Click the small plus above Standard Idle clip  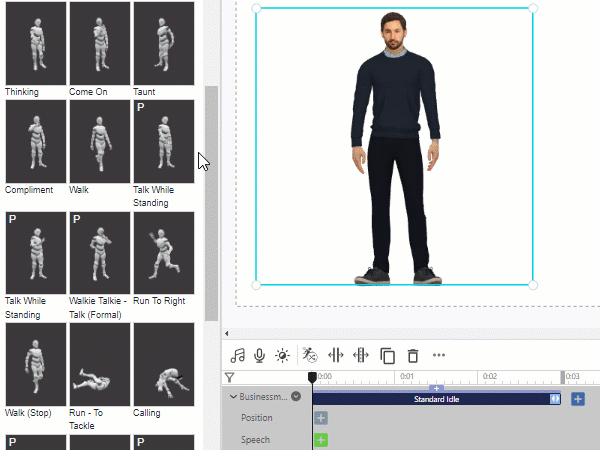436,388
